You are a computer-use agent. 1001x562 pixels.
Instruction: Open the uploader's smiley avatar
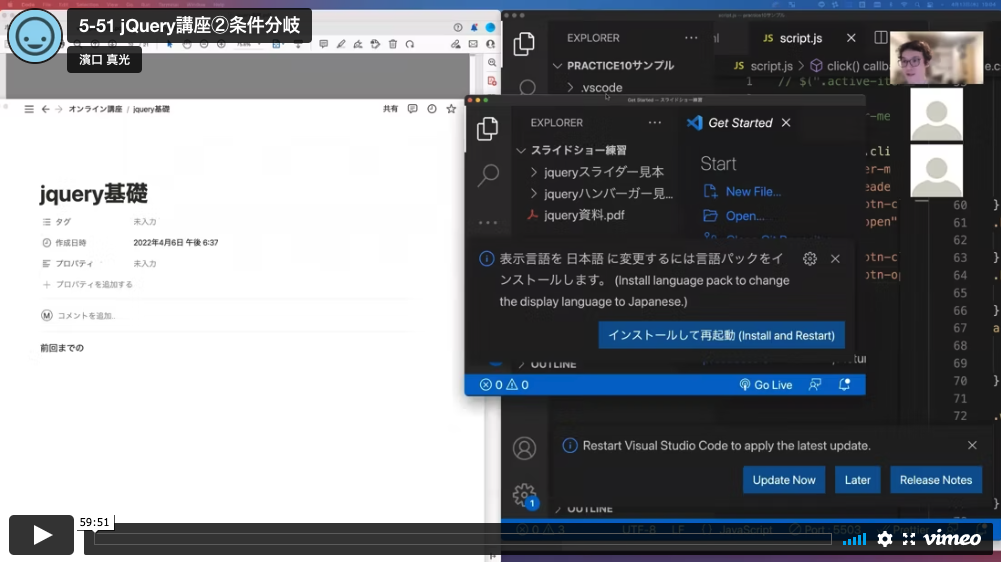(x=35, y=36)
